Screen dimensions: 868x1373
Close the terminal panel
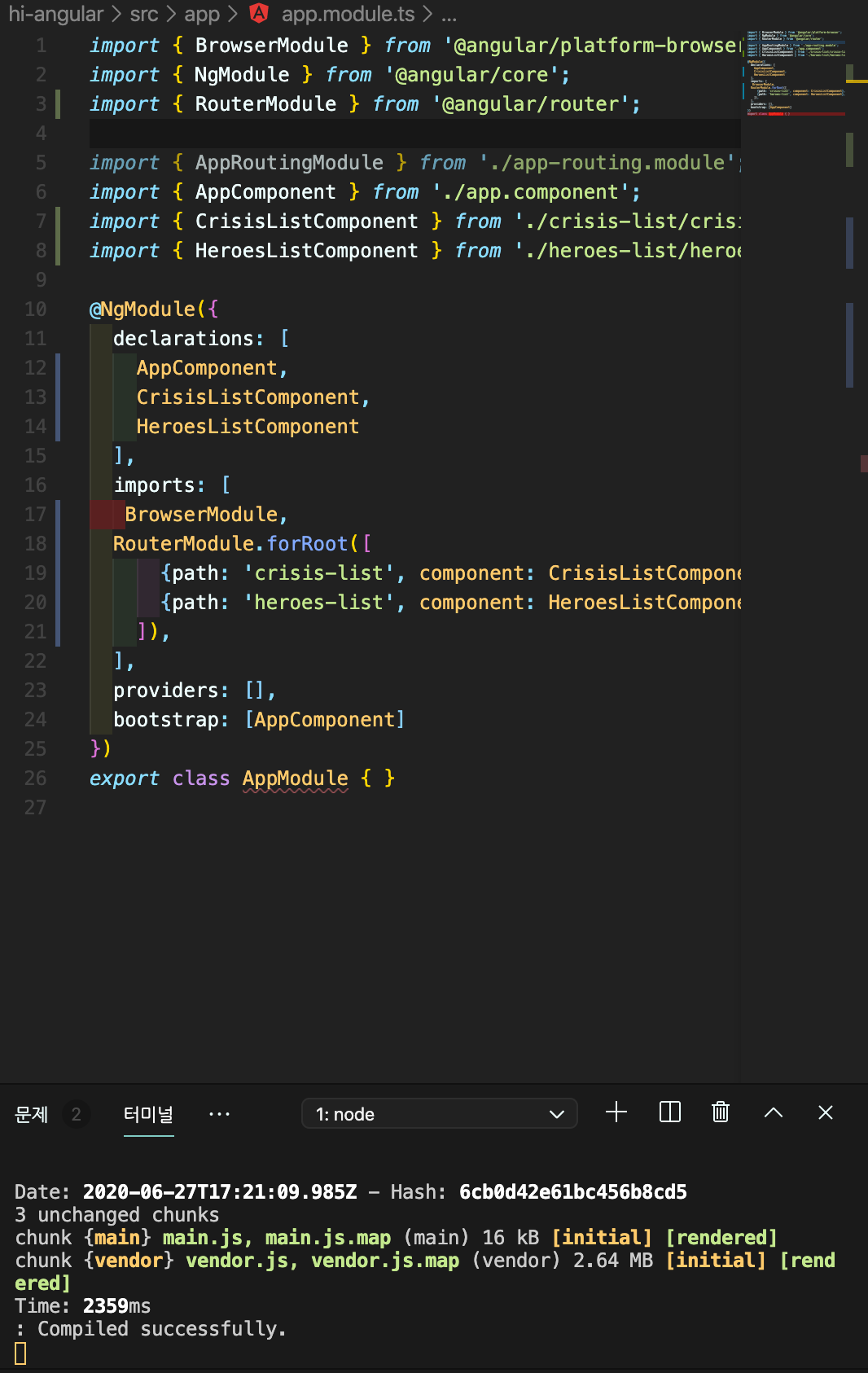pos(826,1112)
